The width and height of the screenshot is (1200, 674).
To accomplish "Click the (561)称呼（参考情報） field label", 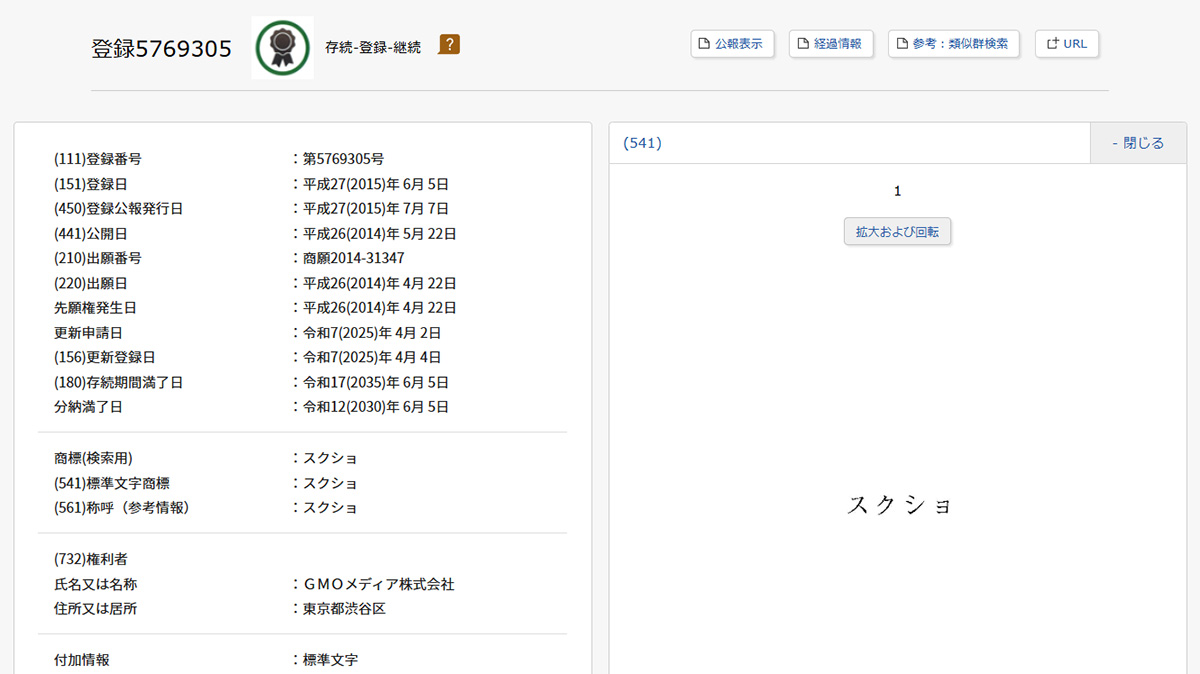I will point(122,508).
